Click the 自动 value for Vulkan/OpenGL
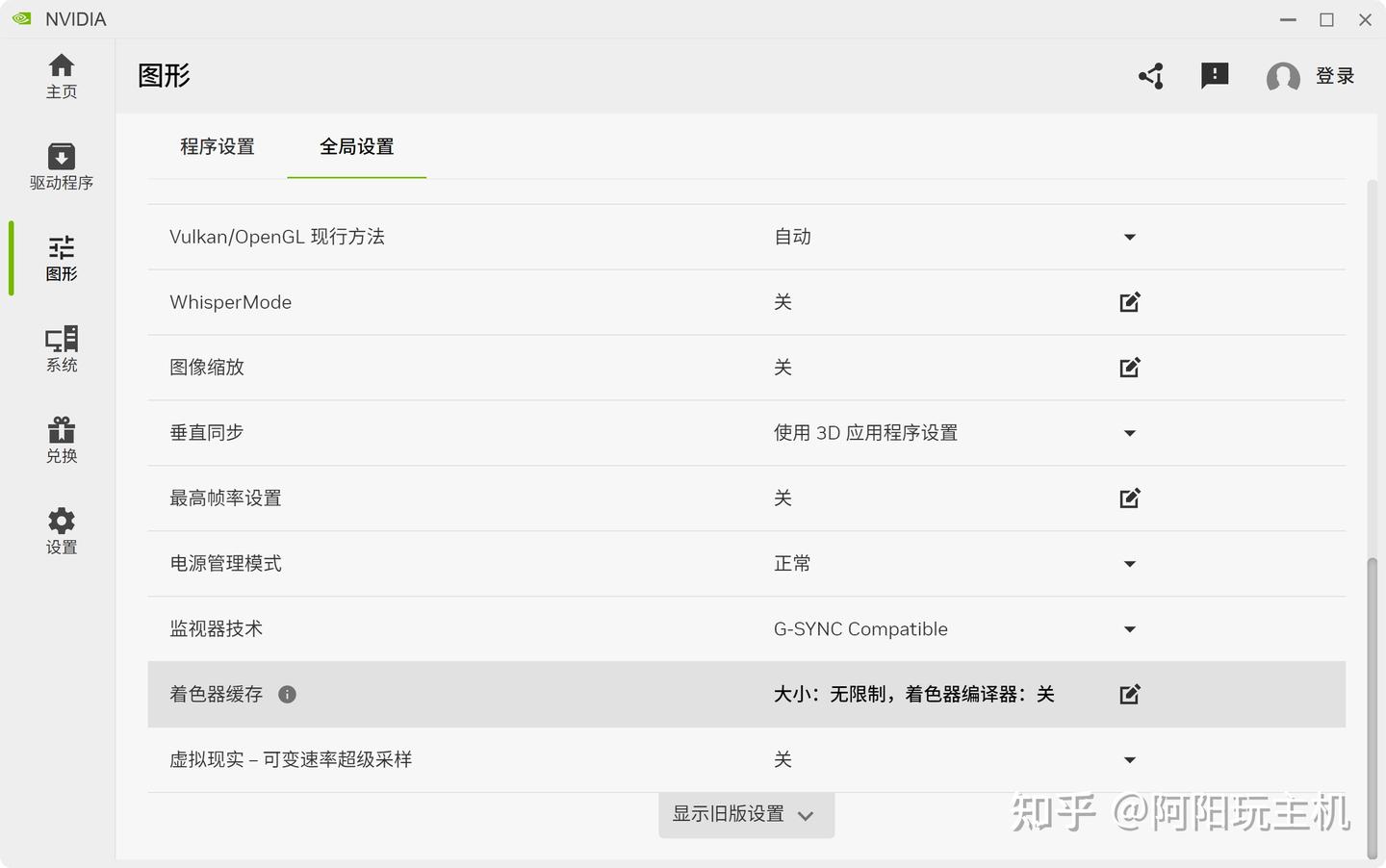 792,237
